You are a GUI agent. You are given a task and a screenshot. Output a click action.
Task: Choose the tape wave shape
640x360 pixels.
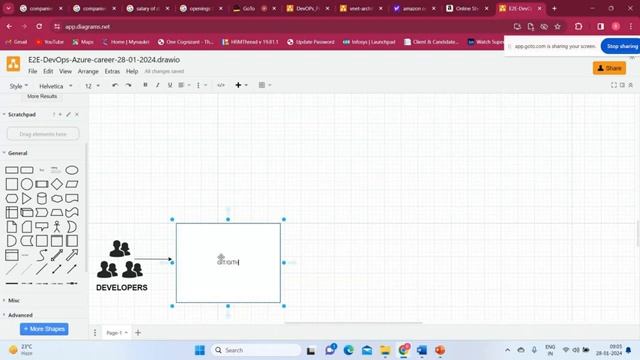pyautogui.click(x=72, y=212)
